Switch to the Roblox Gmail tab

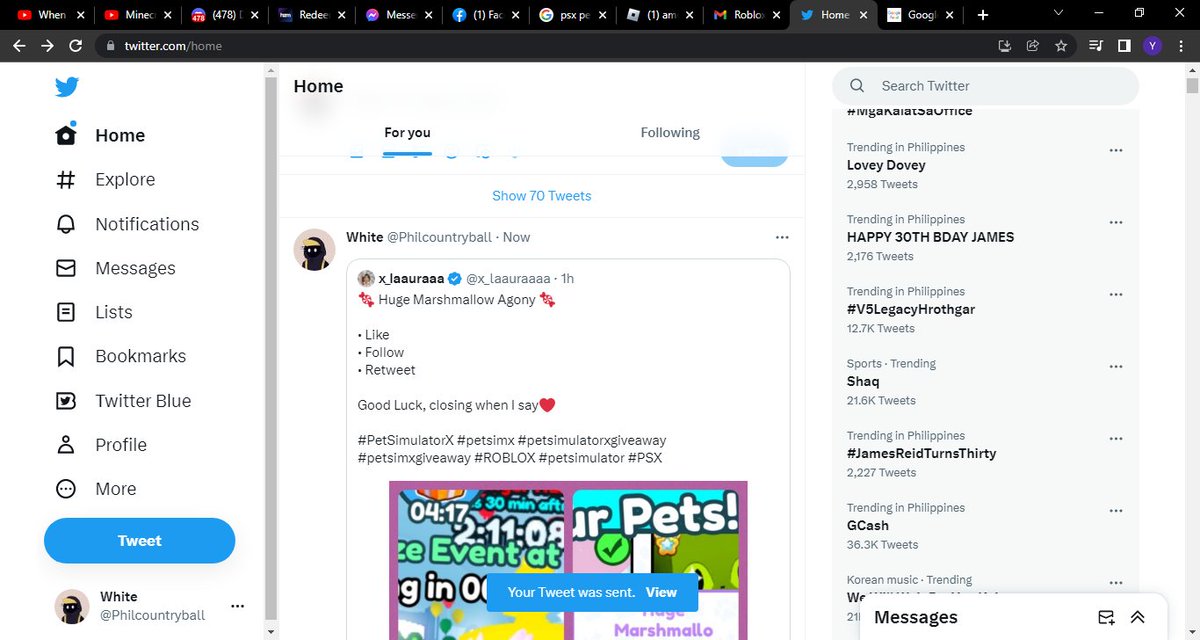pyautogui.click(x=747, y=15)
